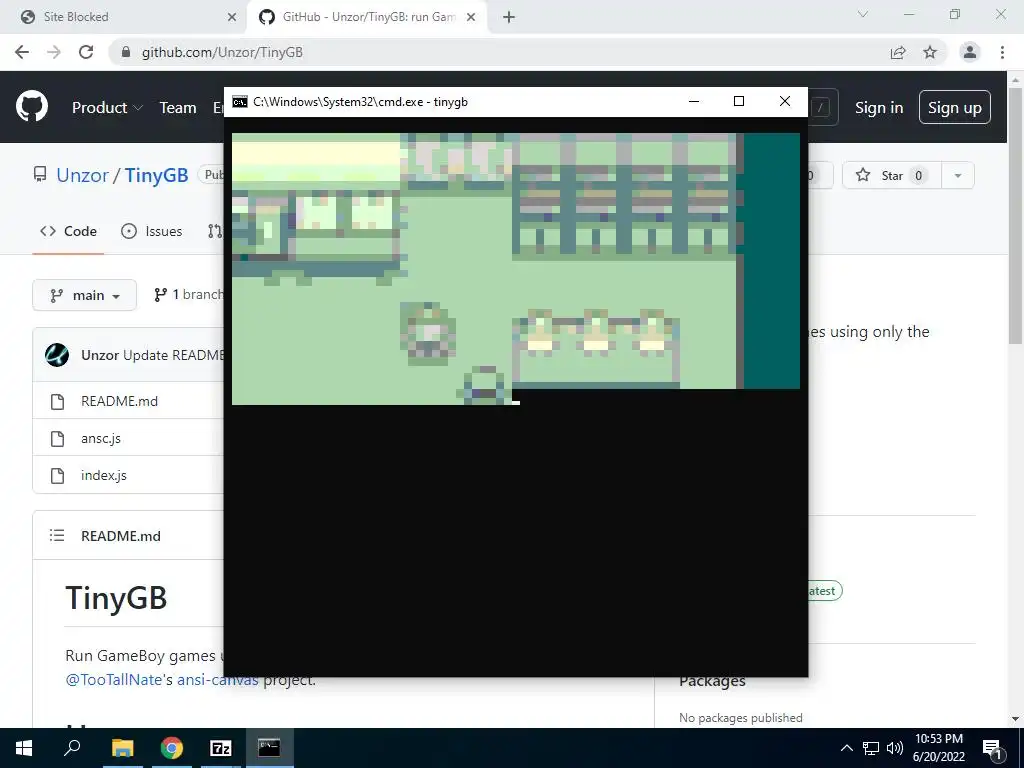
Task: Follow the @TooTallNate link
Action: 113,679
